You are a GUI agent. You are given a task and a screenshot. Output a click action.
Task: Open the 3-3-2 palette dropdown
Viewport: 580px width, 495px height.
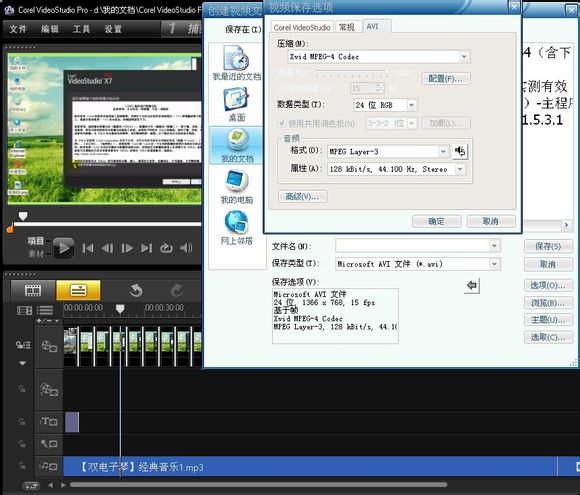[x=412, y=123]
